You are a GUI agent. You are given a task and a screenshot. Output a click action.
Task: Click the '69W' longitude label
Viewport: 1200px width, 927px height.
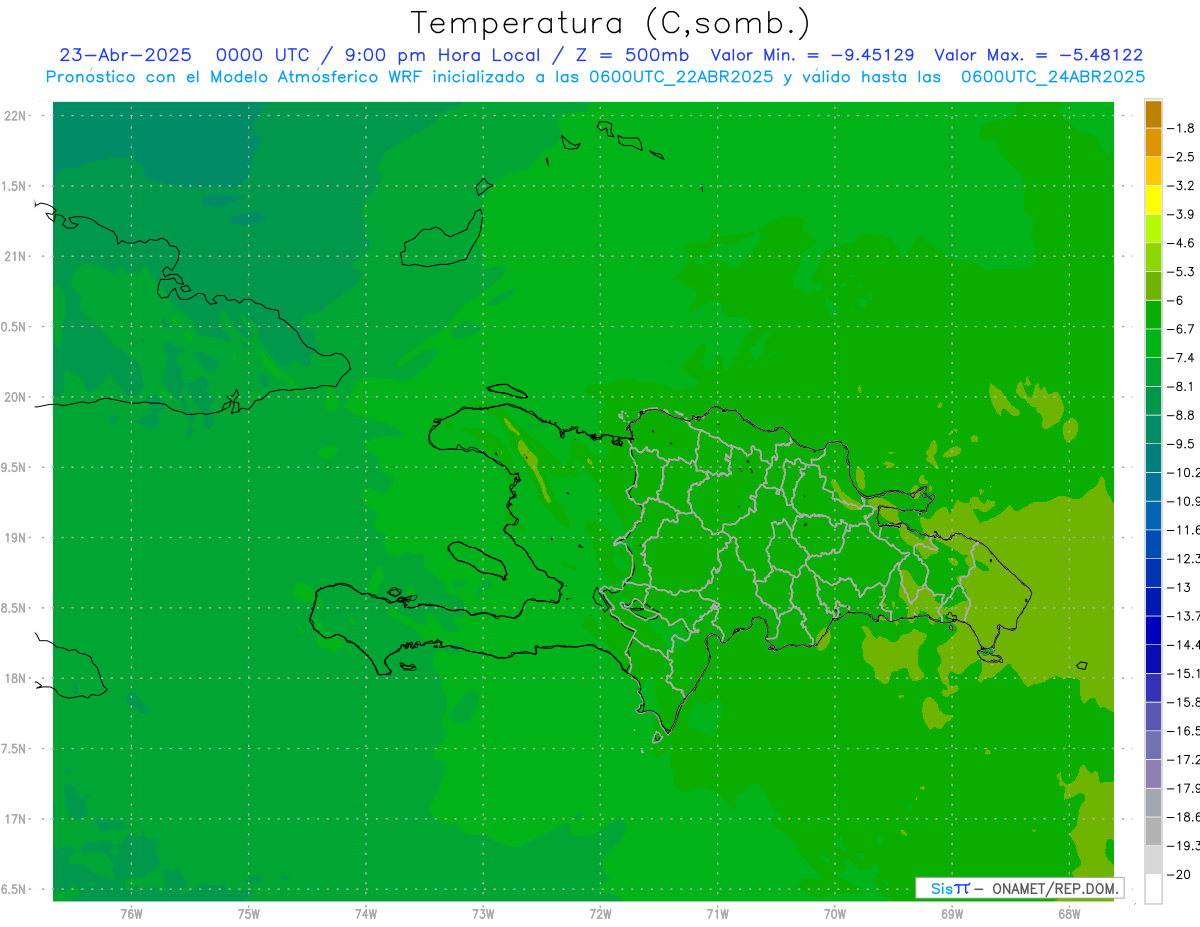(x=952, y=913)
